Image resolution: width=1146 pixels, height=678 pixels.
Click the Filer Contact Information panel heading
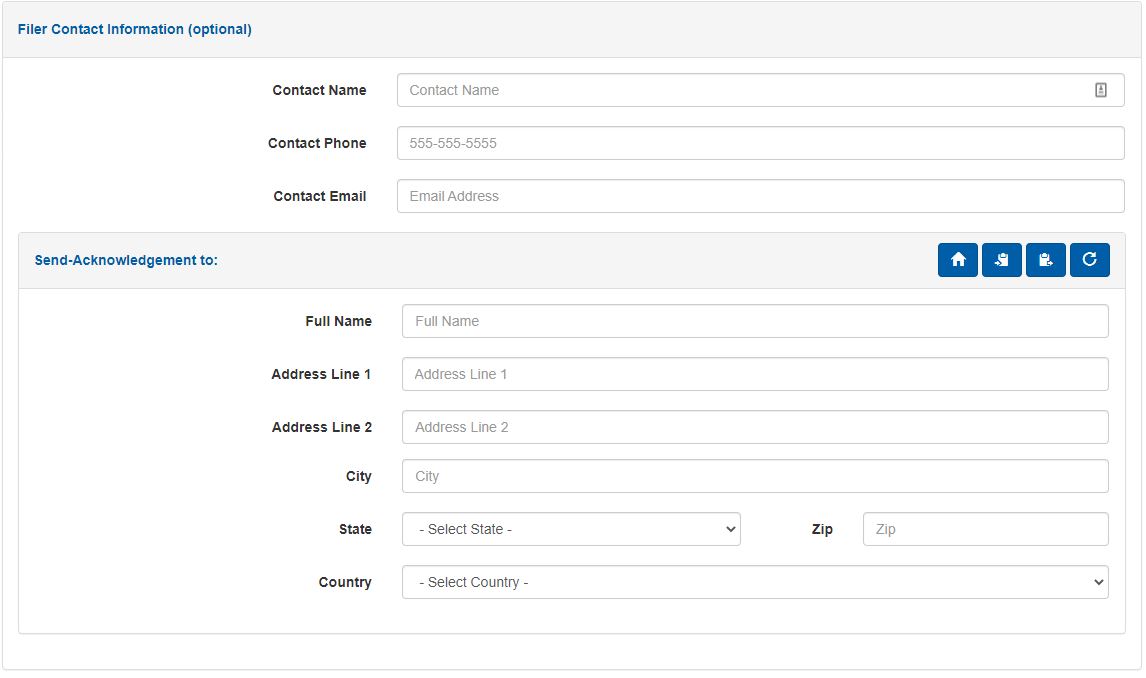coord(135,29)
